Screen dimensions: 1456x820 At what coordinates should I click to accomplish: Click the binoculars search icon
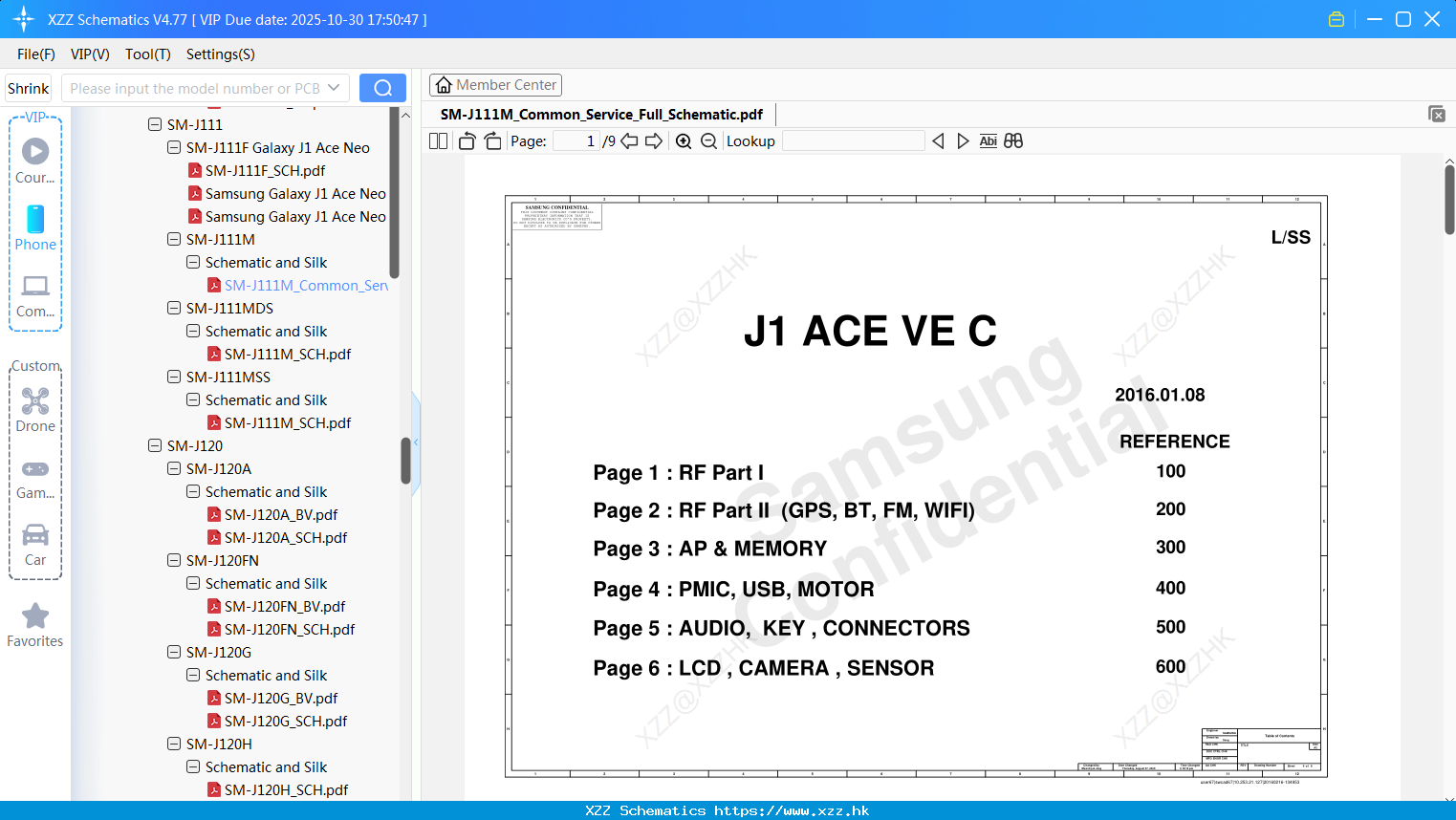coord(1013,140)
